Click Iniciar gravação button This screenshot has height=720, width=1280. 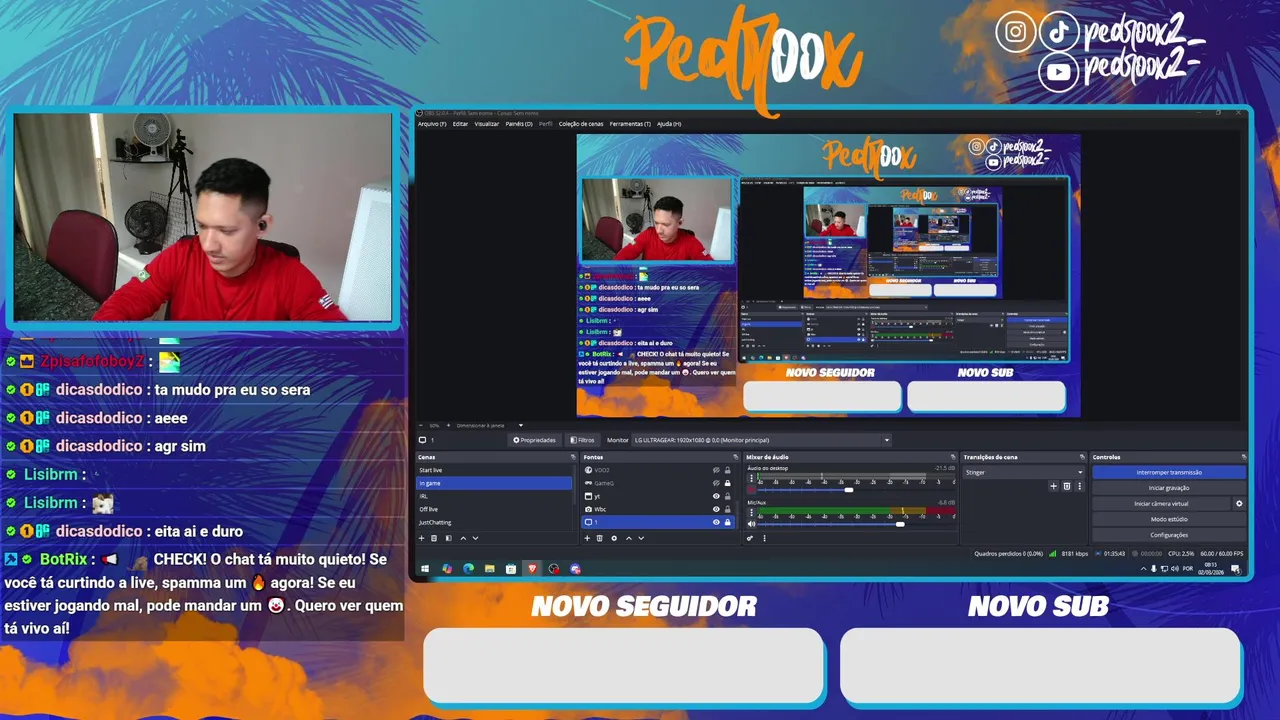[1169, 488]
